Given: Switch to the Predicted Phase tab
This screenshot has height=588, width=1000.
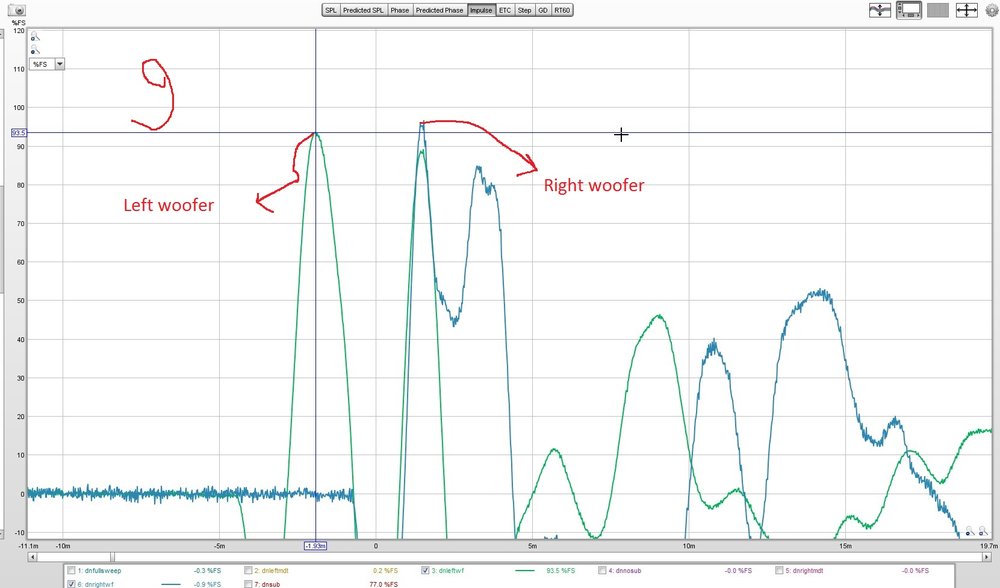Looking at the screenshot, I should point(439,10).
